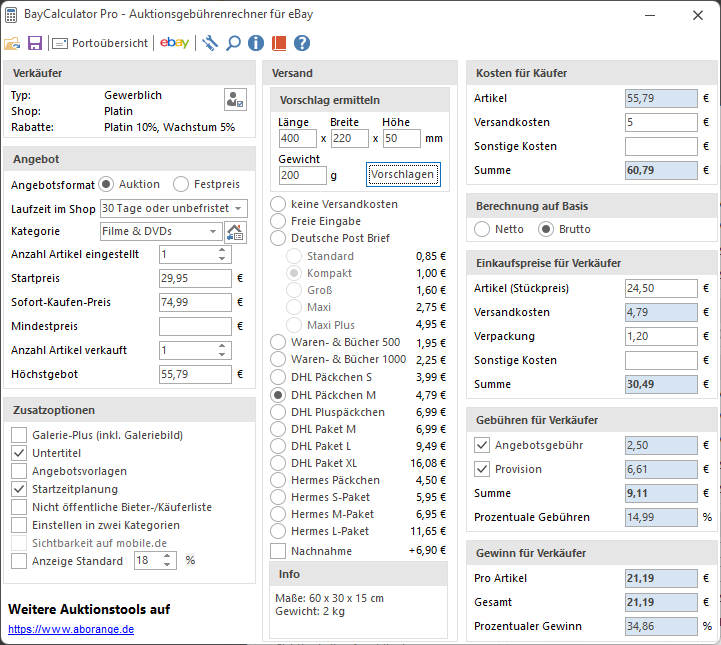
Task: Click buyer Versandkosten field showing 5
Action: click(x=661, y=123)
